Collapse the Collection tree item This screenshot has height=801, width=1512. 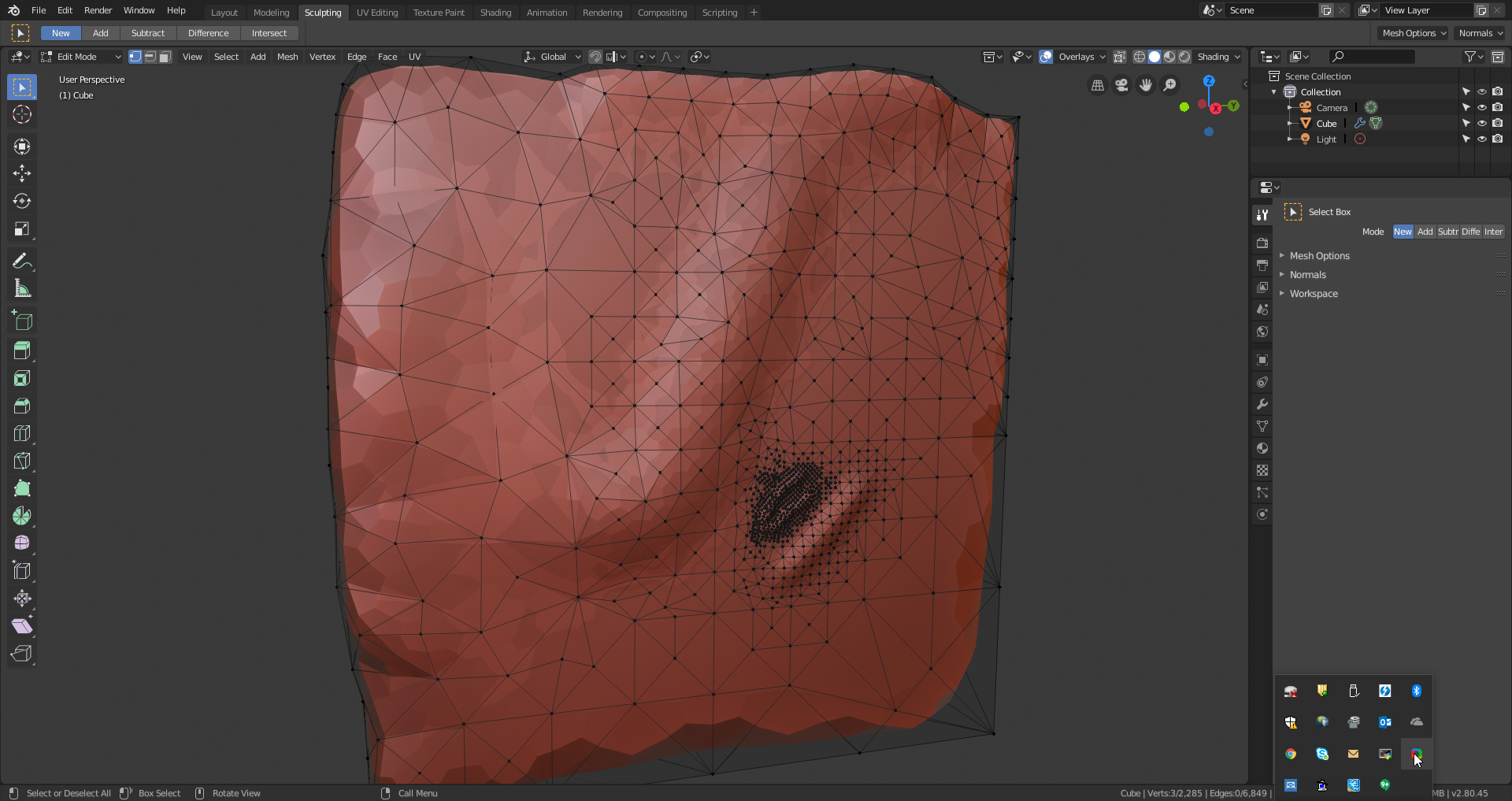pyautogui.click(x=1274, y=92)
